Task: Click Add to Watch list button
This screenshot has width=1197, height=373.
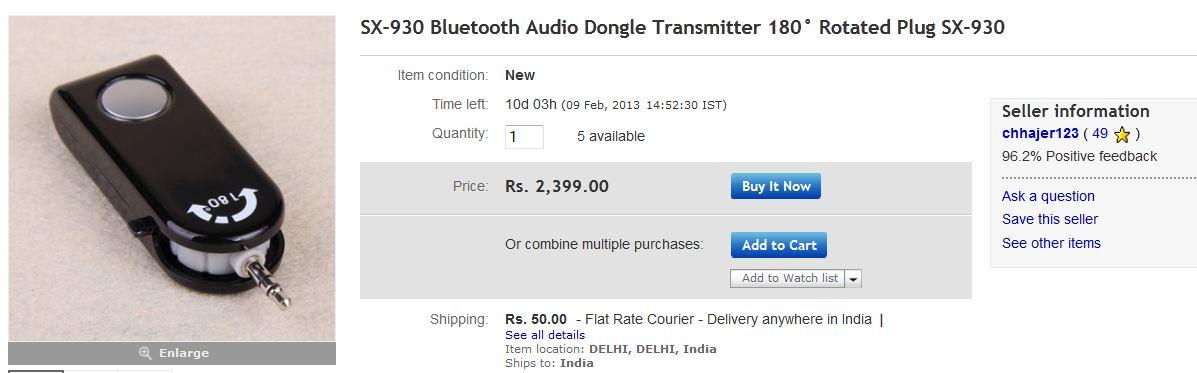Action: click(x=788, y=278)
